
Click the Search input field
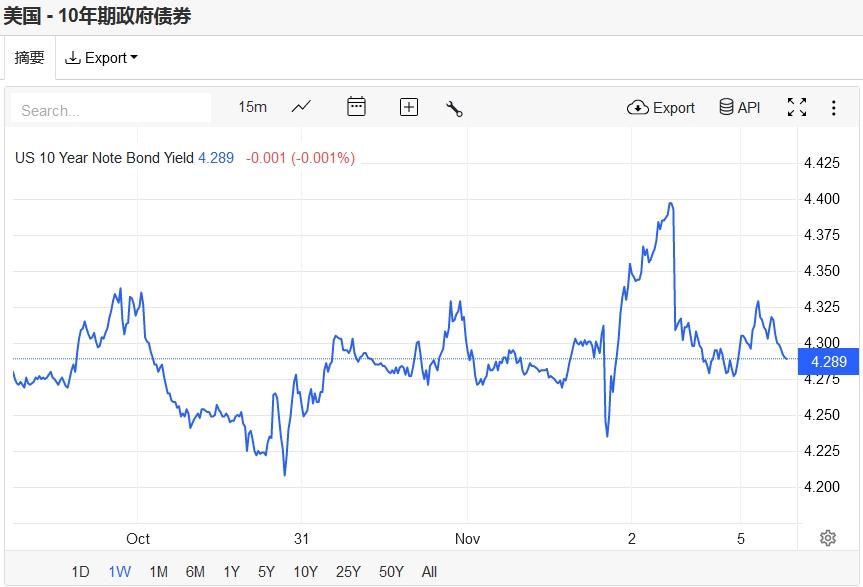[110, 109]
